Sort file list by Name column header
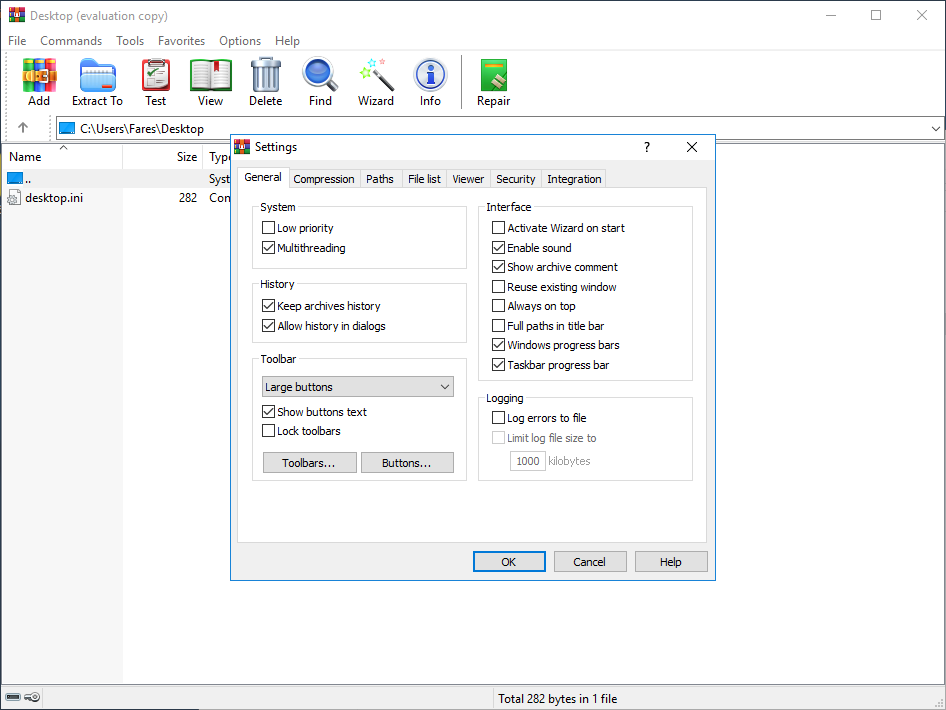946x710 pixels. pyautogui.click(x=62, y=157)
